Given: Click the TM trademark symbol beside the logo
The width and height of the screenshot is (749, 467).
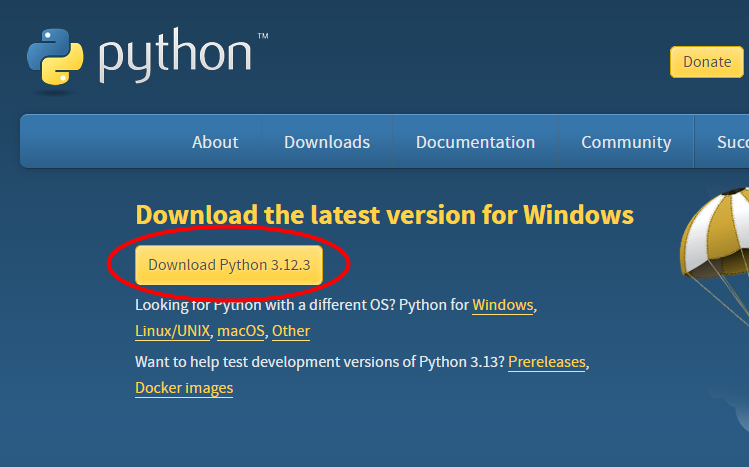Looking at the screenshot, I should pos(262,37).
